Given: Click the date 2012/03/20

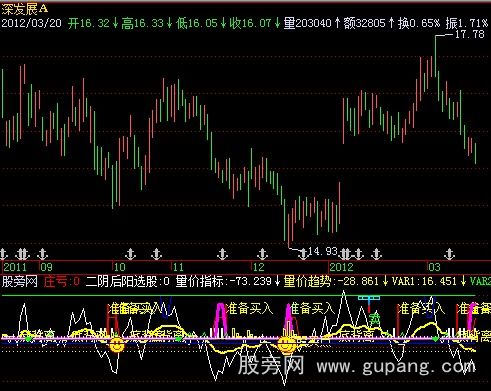Looking at the screenshot, I should click(x=32, y=23).
